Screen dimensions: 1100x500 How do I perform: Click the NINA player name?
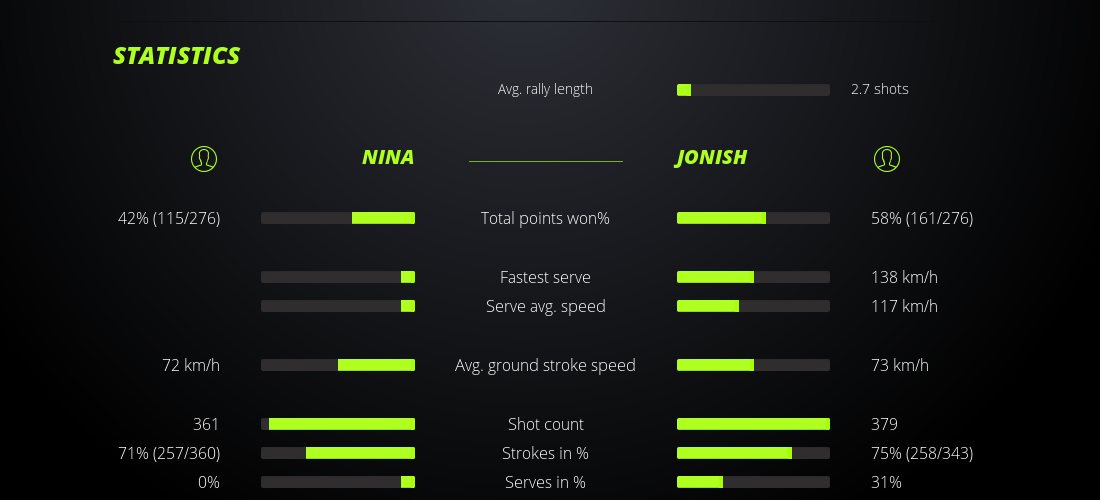[388, 158]
